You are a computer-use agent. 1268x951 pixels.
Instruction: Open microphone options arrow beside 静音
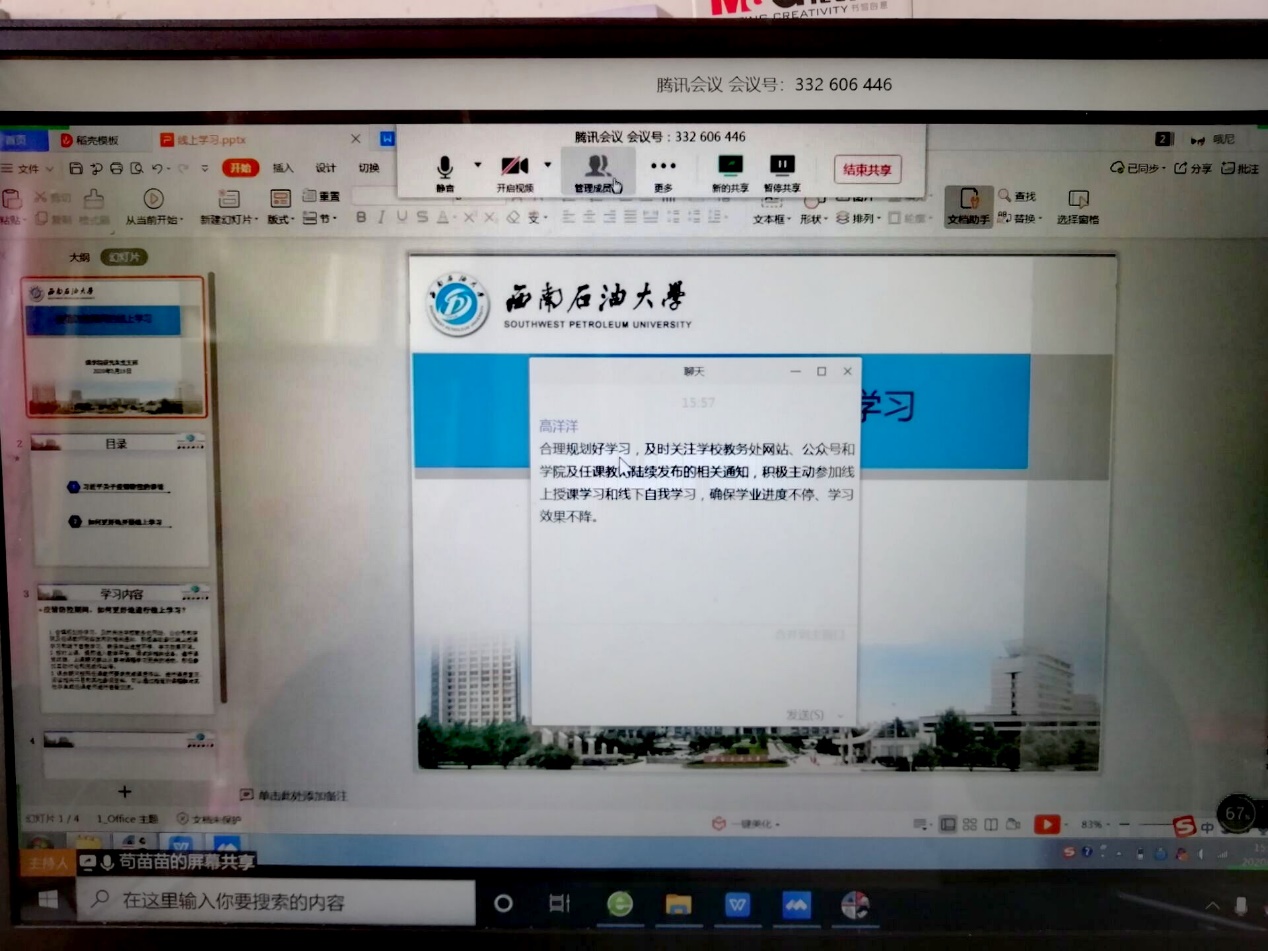[477, 165]
